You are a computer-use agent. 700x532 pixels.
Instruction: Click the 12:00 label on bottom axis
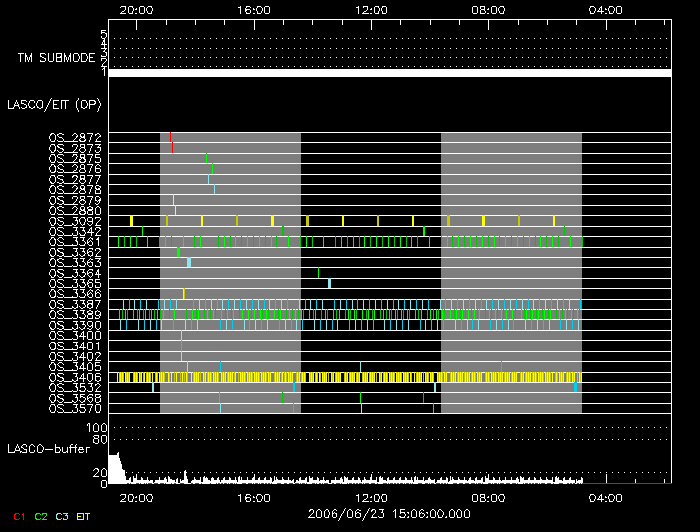[x=371, y=497]
